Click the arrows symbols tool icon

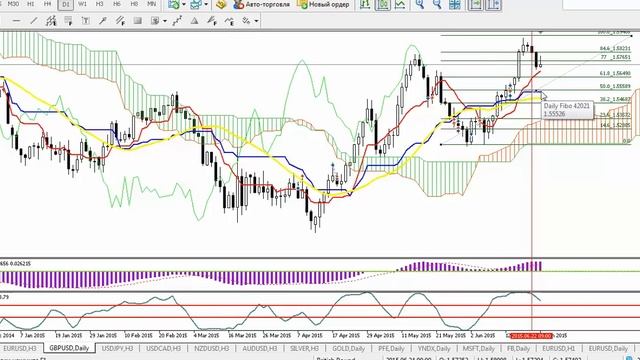point(246,21)
